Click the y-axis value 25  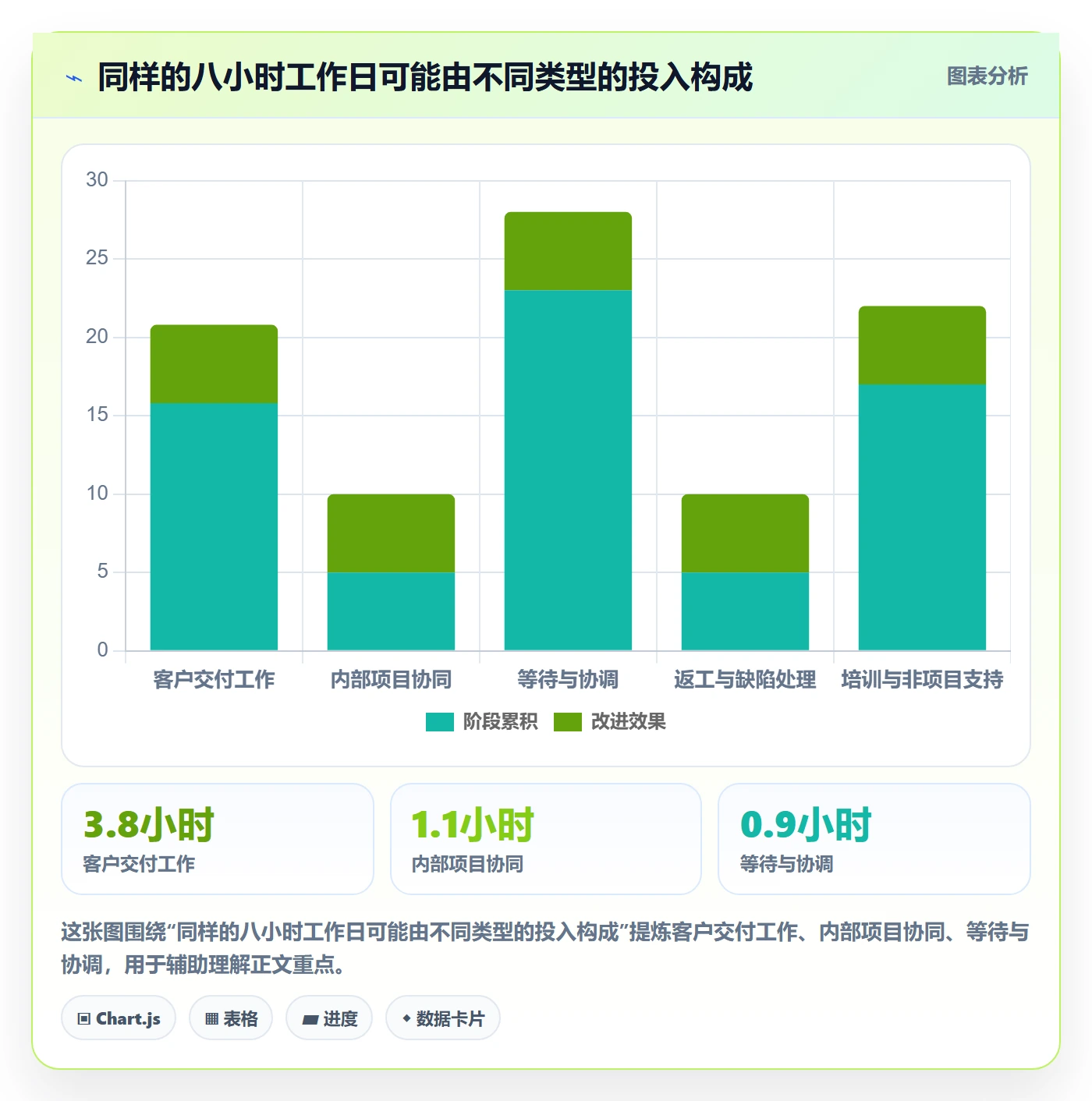[x=97, y=258]
